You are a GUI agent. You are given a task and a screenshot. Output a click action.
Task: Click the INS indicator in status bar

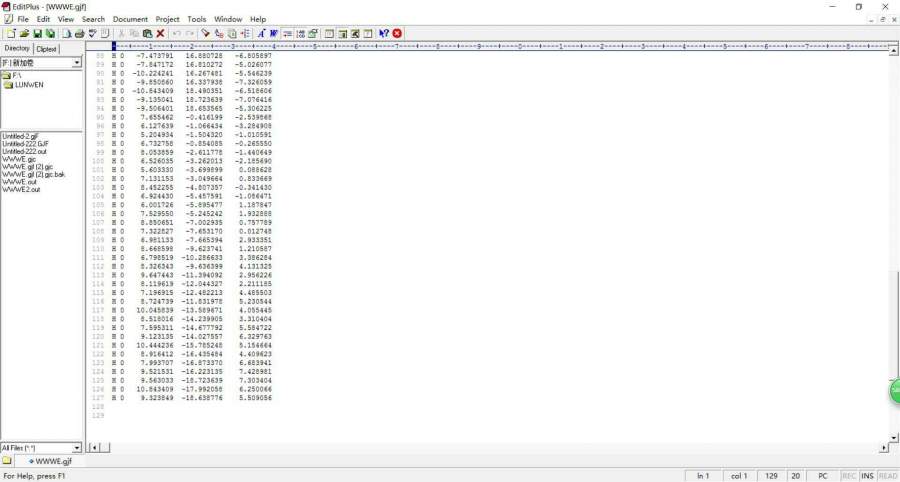tap(867, 476)
